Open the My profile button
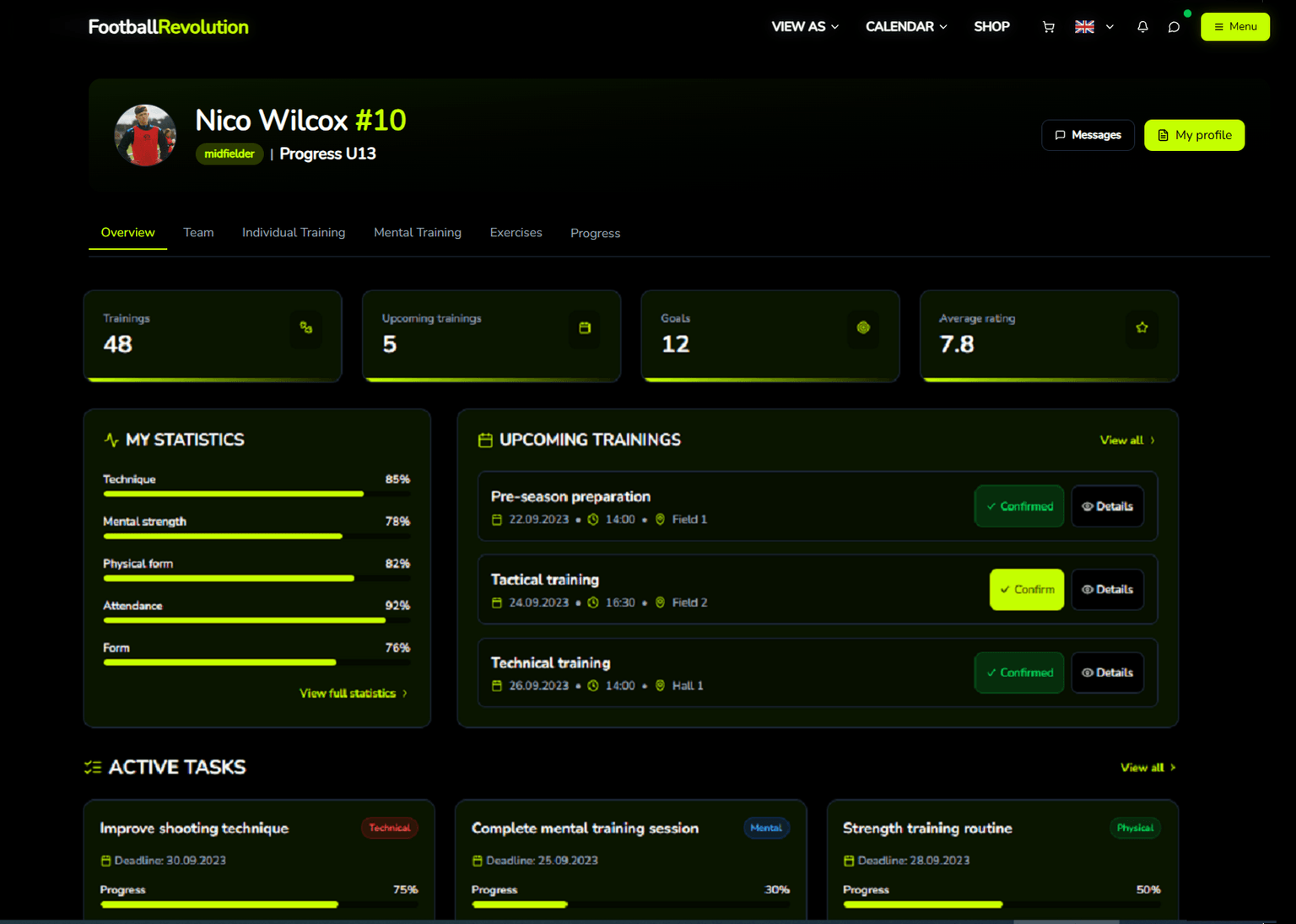The width and height of the screenshot is (1296, 924). 1194,135
